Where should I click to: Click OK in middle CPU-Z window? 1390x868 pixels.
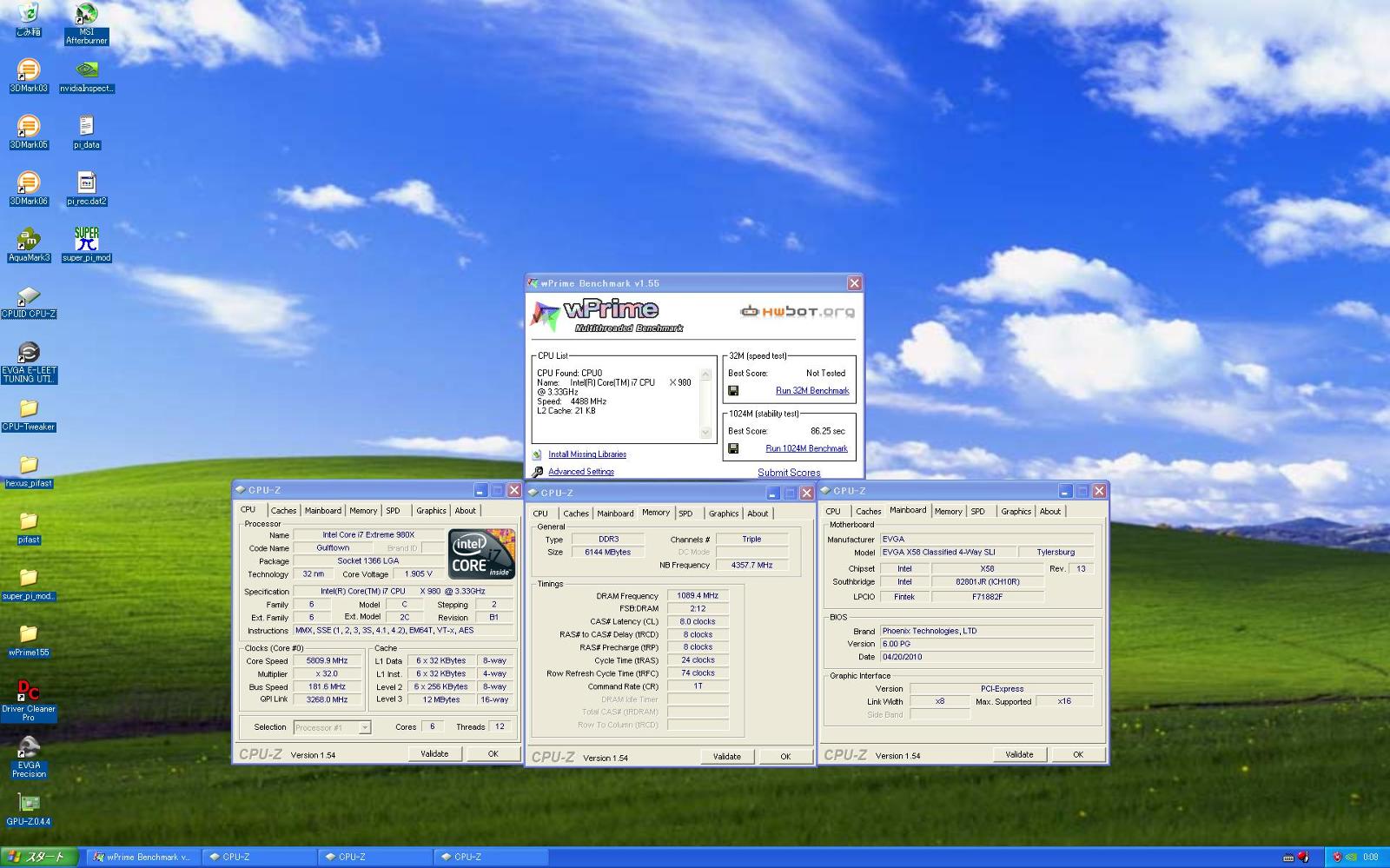pos(785,757)
